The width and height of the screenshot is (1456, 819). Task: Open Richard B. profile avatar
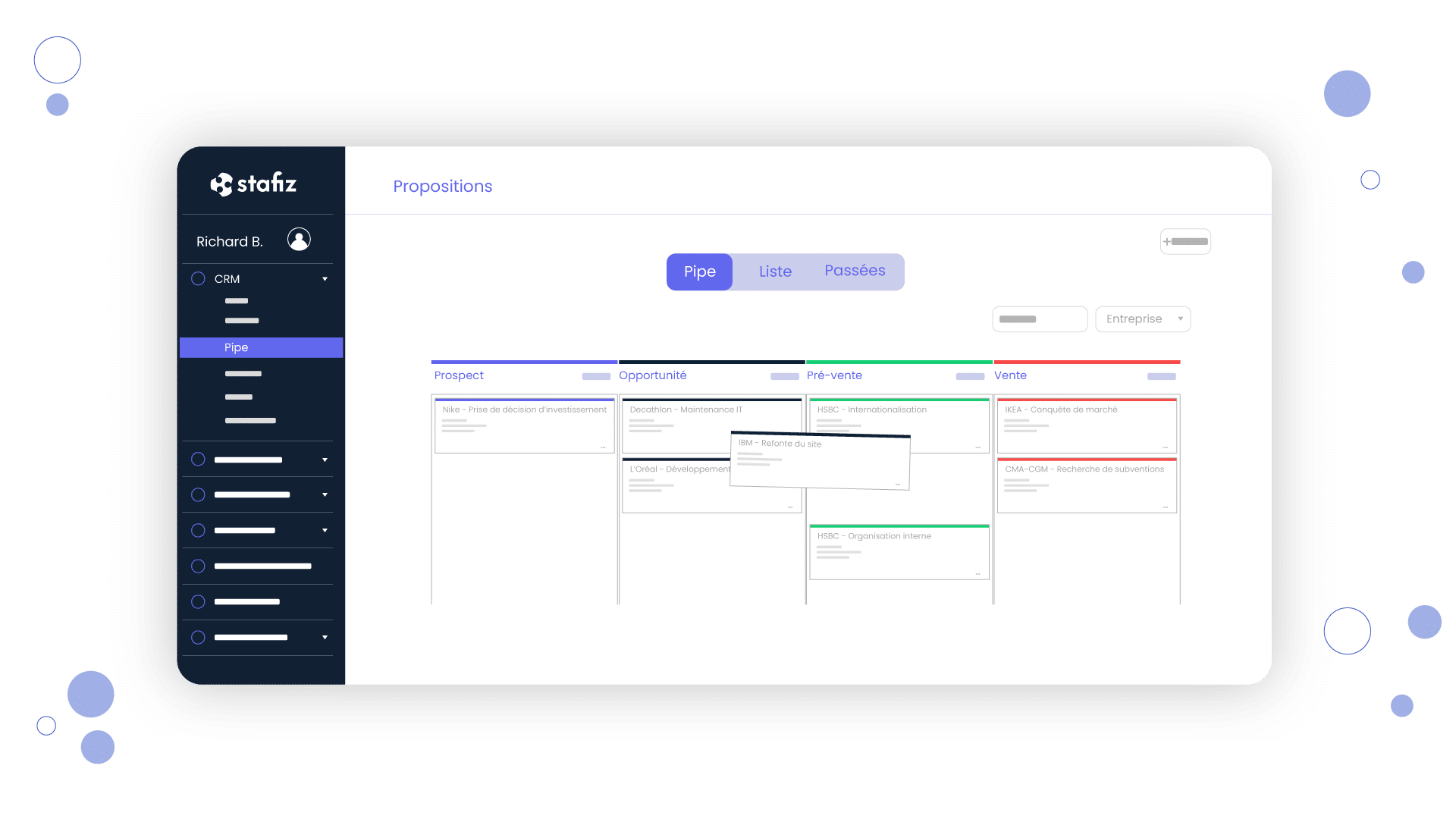[x=299, y=240]
